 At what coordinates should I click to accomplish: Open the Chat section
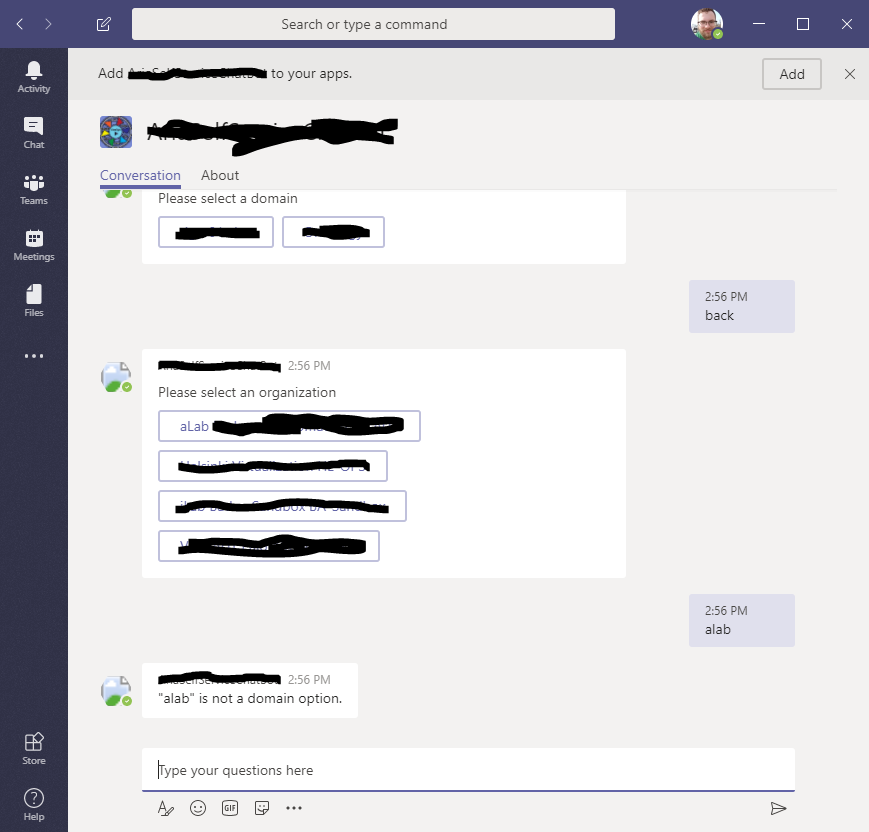pos(34,133)
